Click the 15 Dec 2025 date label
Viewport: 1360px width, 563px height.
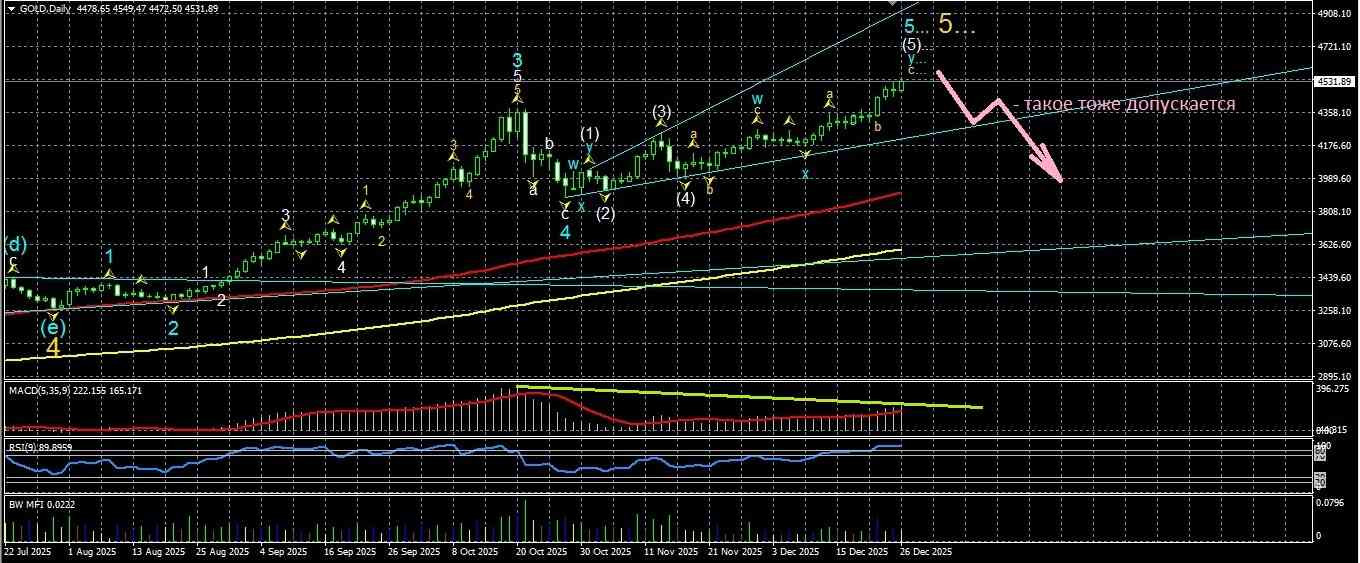(x=864, y=551)
